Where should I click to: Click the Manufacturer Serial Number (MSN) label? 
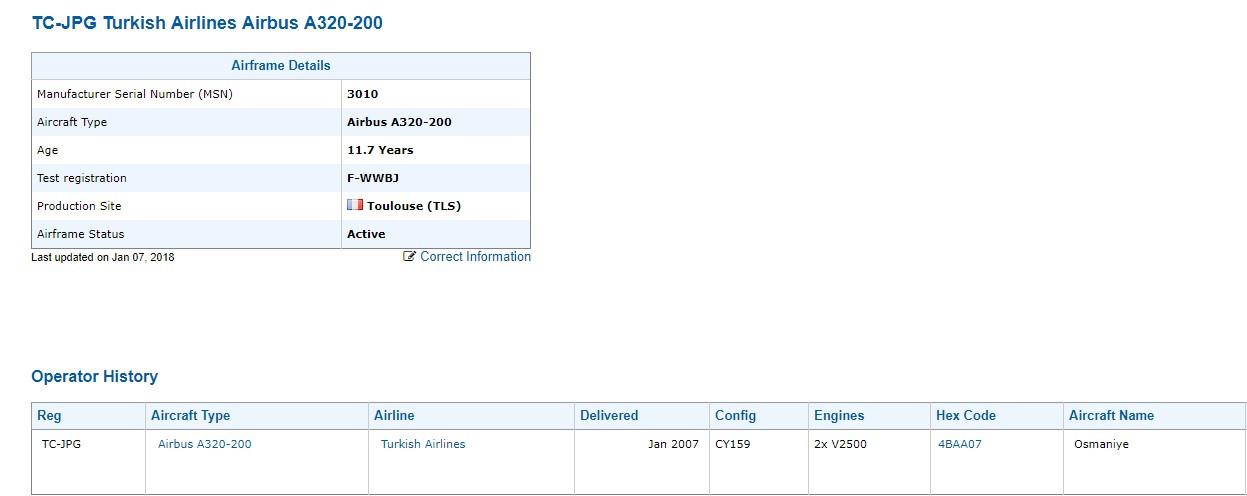click(x=135, y=94)
